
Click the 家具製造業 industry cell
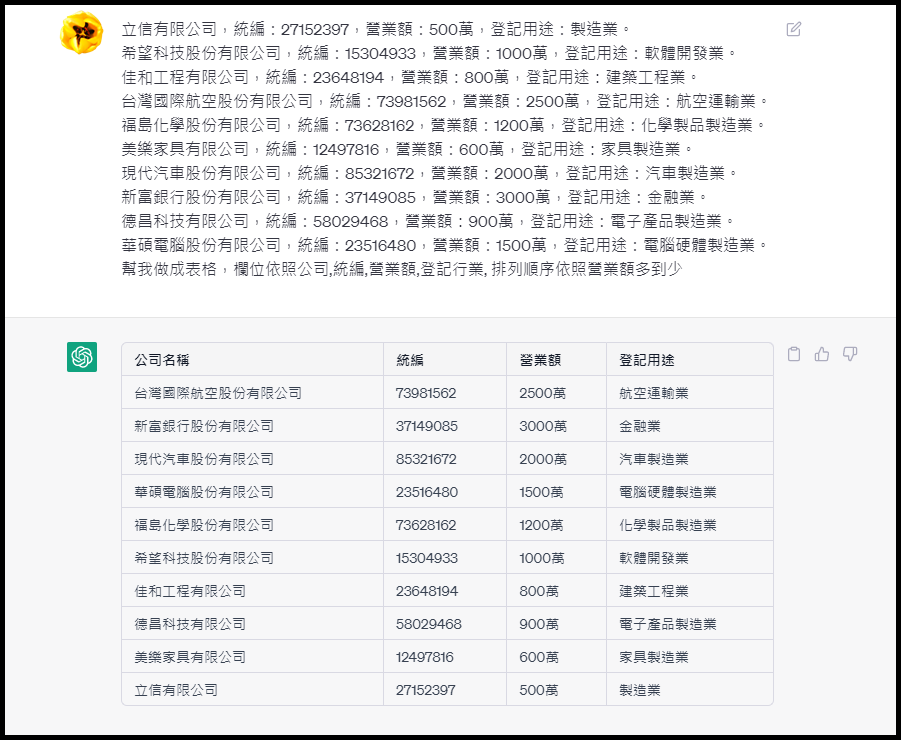690,657
